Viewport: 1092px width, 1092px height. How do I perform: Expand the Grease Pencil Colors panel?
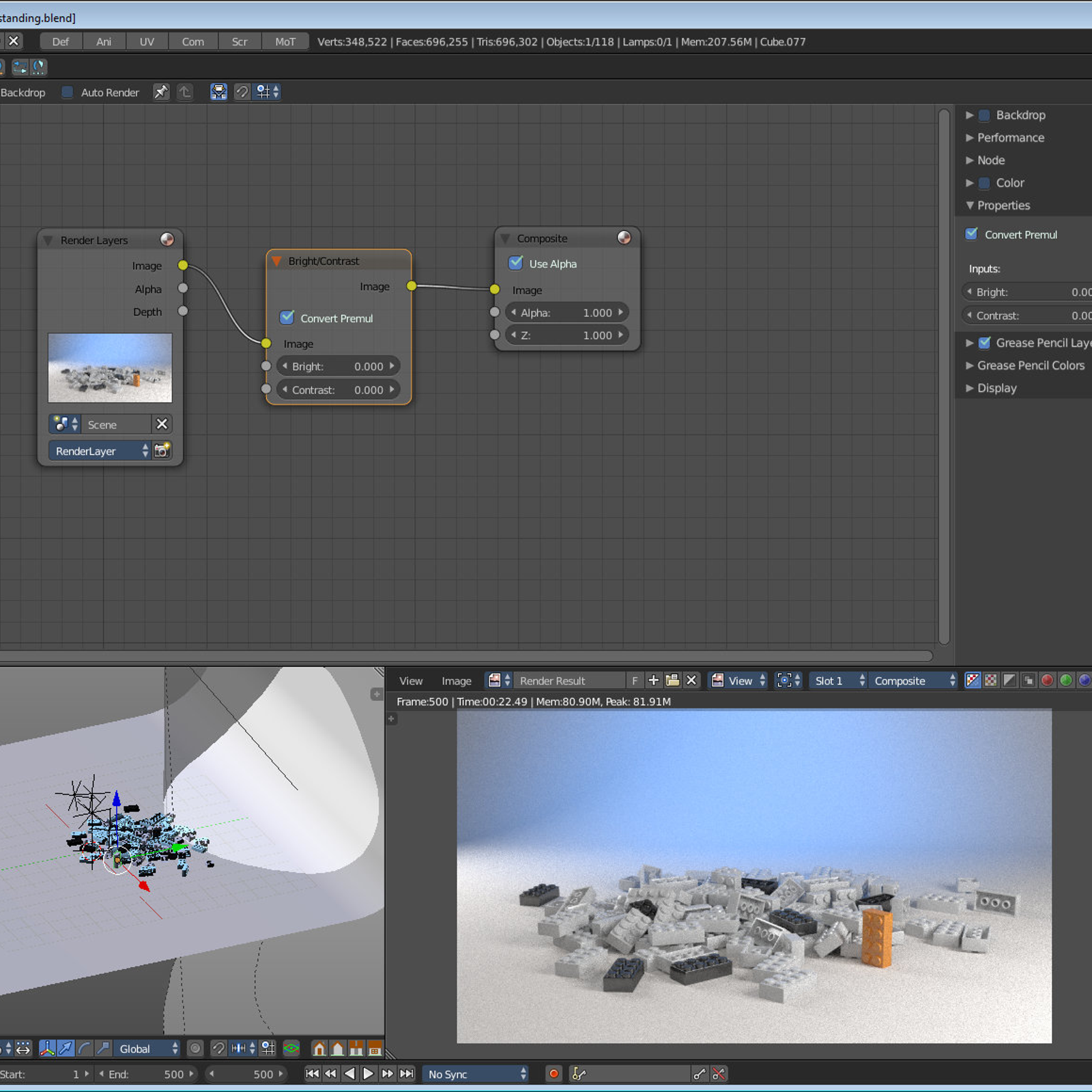click(970, 365)
